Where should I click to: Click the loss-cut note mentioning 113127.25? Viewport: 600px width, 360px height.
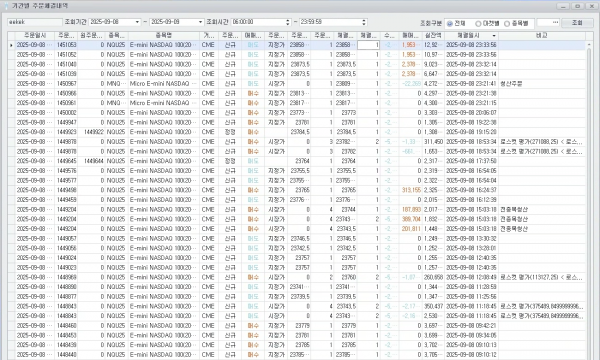[x=542, y=277]
